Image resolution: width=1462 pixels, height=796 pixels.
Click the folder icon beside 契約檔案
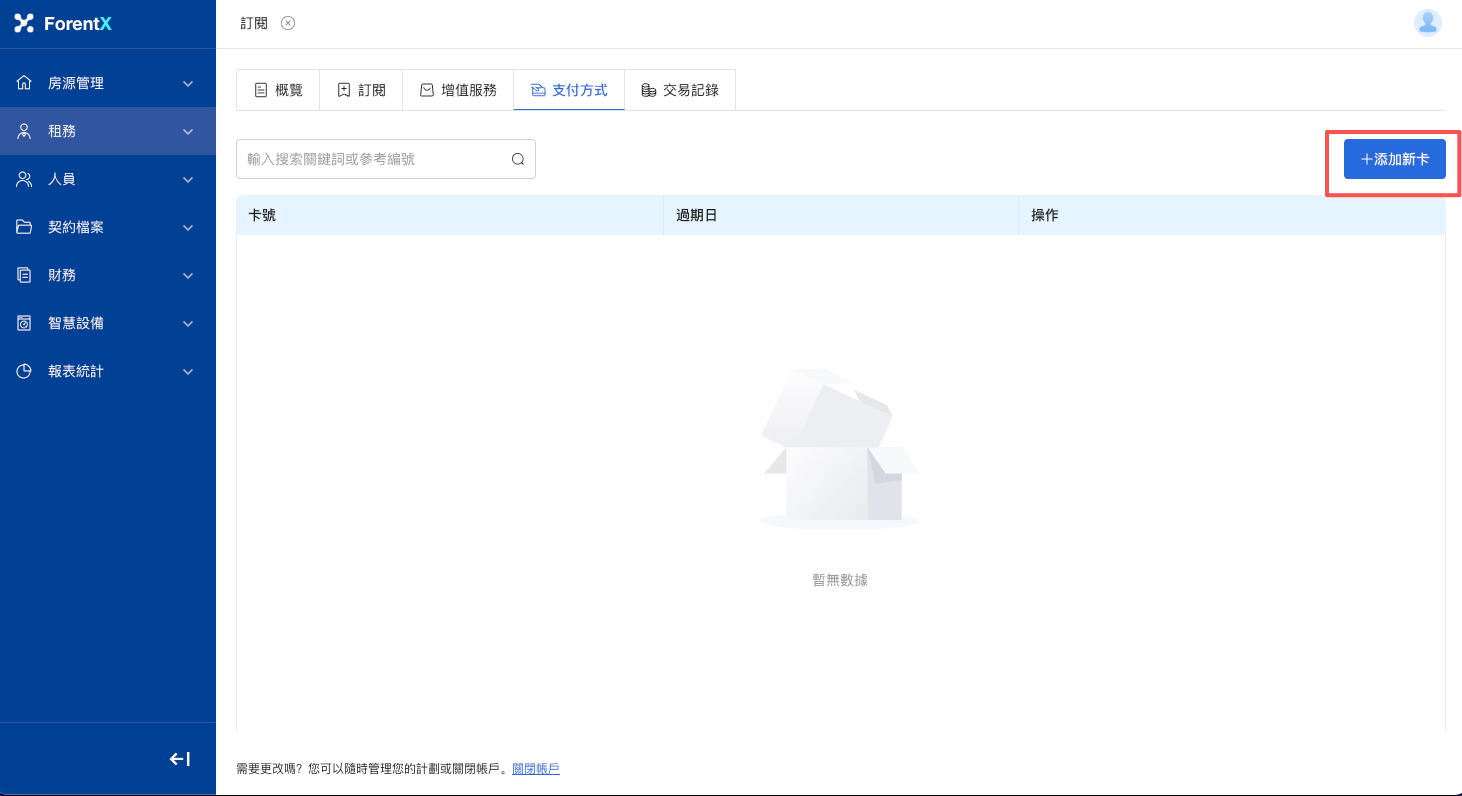(x=24, y=227)
